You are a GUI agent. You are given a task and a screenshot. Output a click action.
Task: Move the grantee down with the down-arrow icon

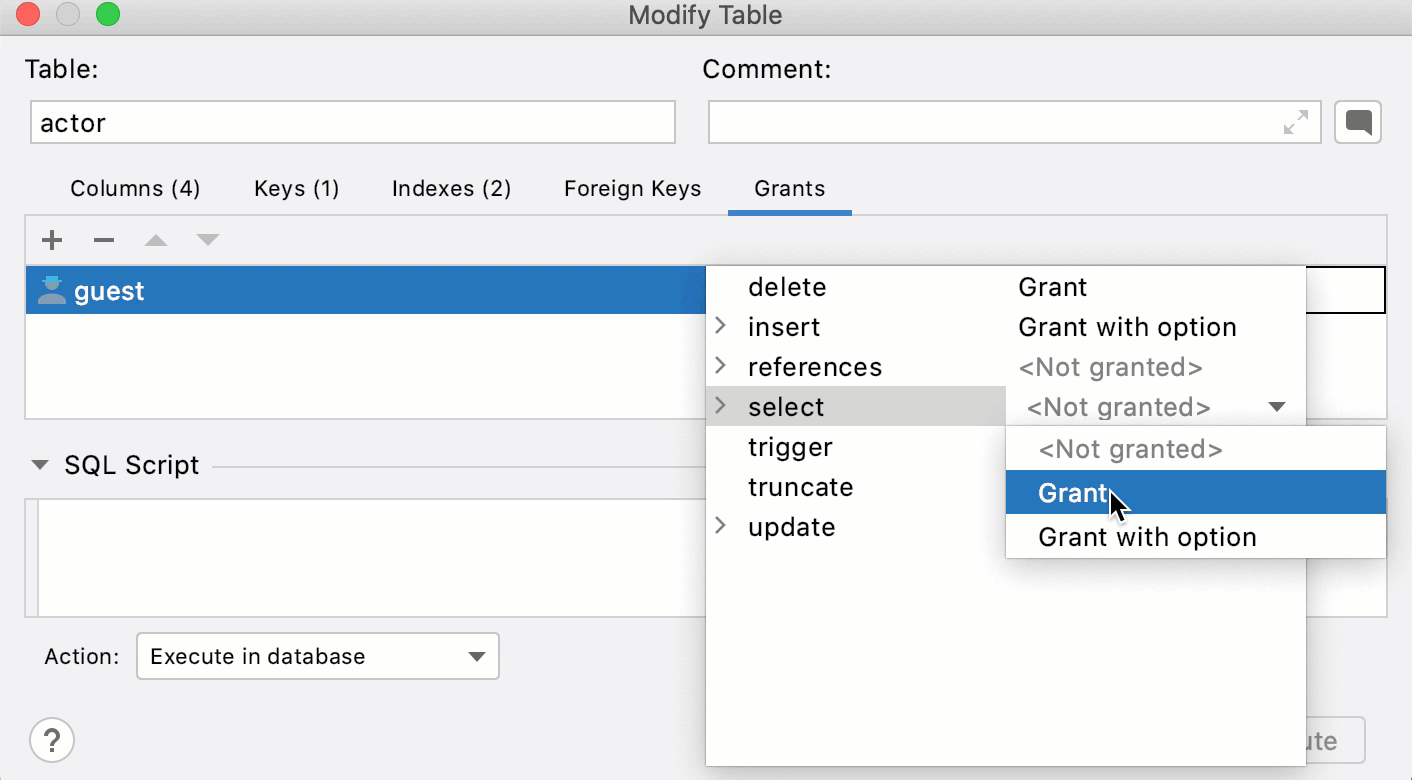[x=207, y=240]
